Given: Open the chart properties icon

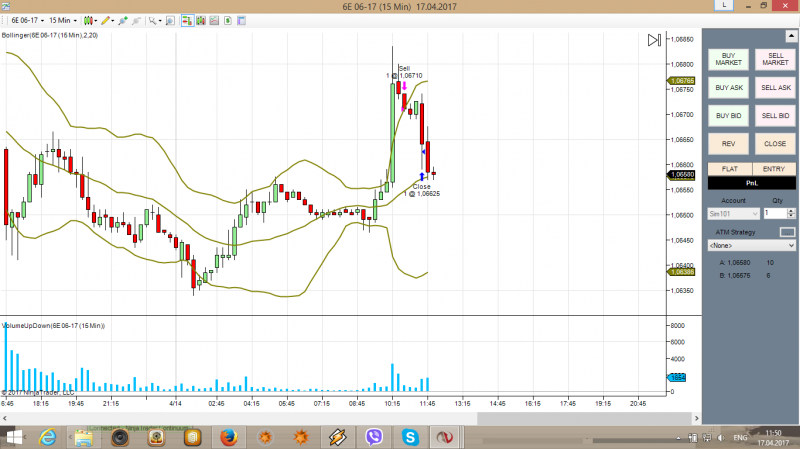Looking at the screenshot, I should pyautogui.click(x=241, y=20).
